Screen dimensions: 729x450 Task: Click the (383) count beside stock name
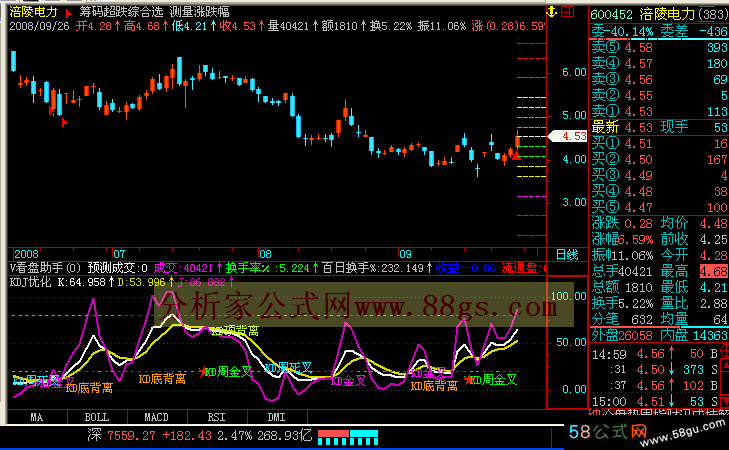714,14
